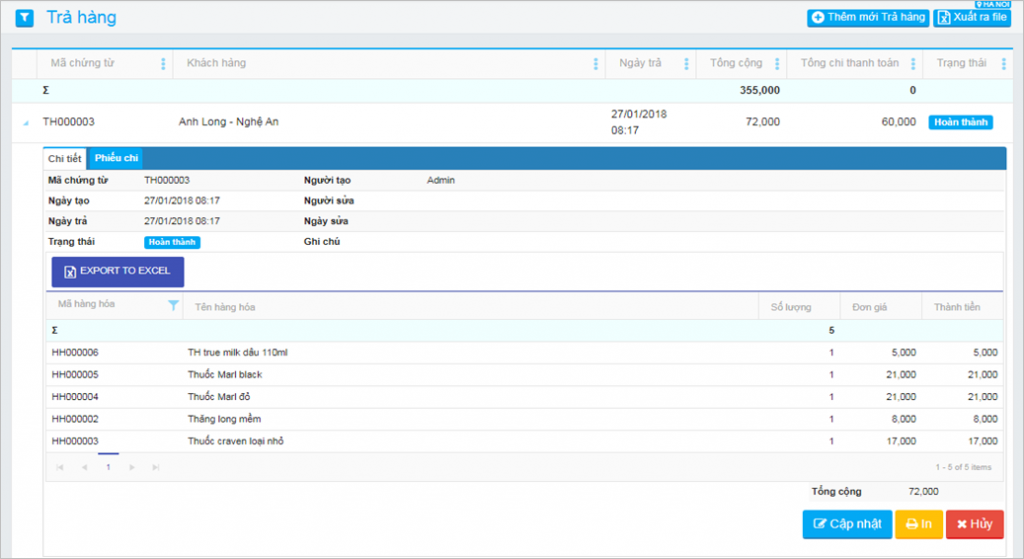Click item code HH000006
The width and height of the screenshot is (1024, 559).
click(75, 353)
